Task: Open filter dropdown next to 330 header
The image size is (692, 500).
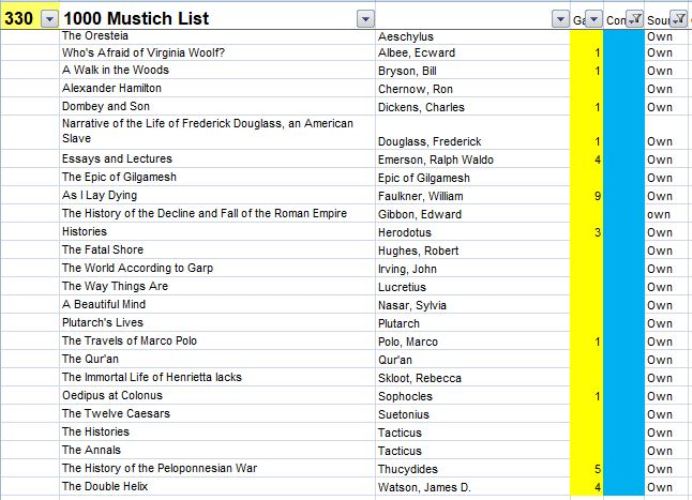Action: (49, 19)
